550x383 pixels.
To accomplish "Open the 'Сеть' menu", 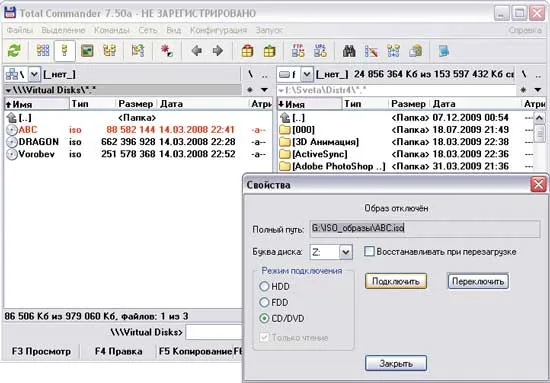I will (x=148, y=30).
